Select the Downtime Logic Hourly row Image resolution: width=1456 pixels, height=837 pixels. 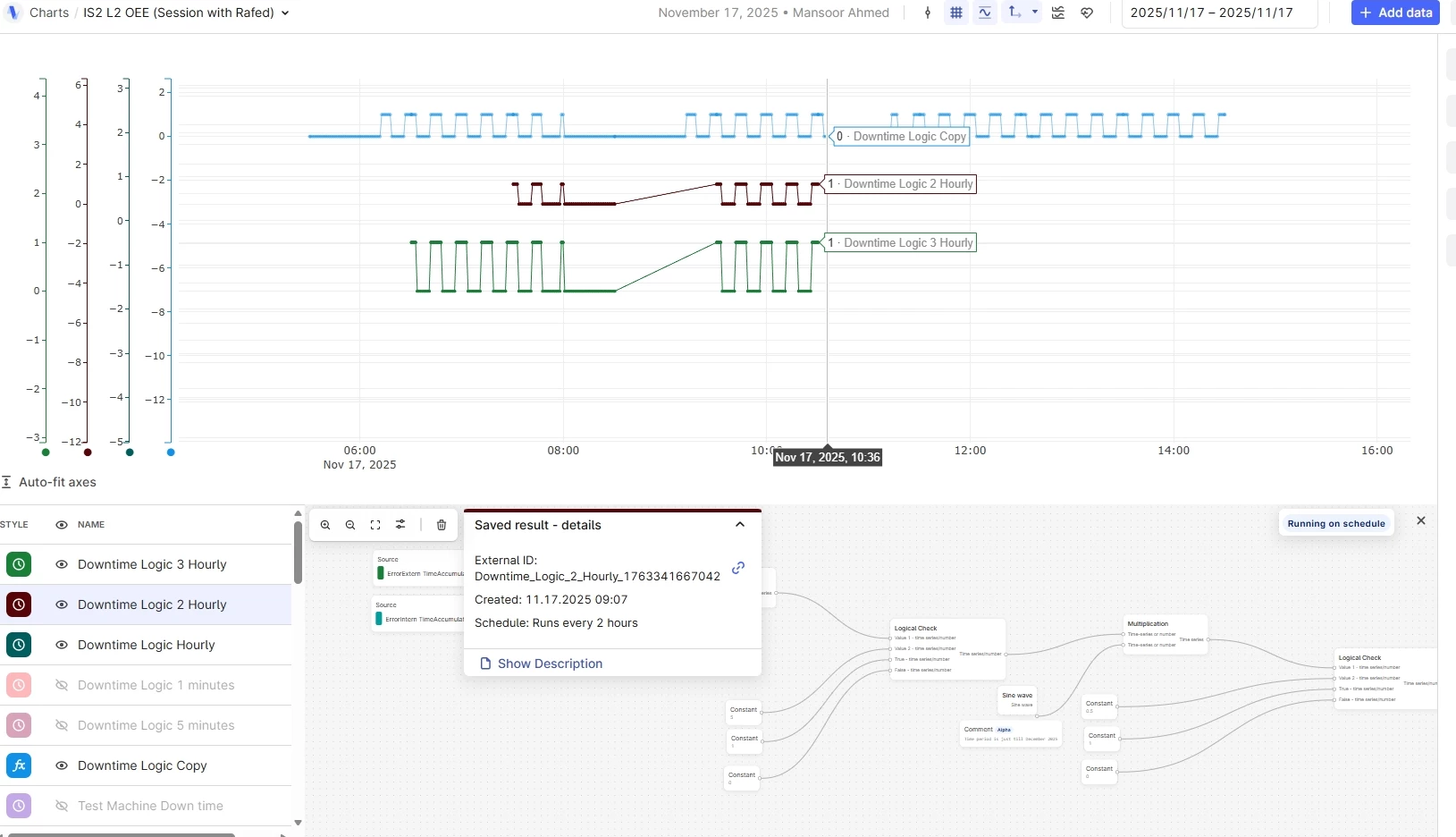point(147,645)
